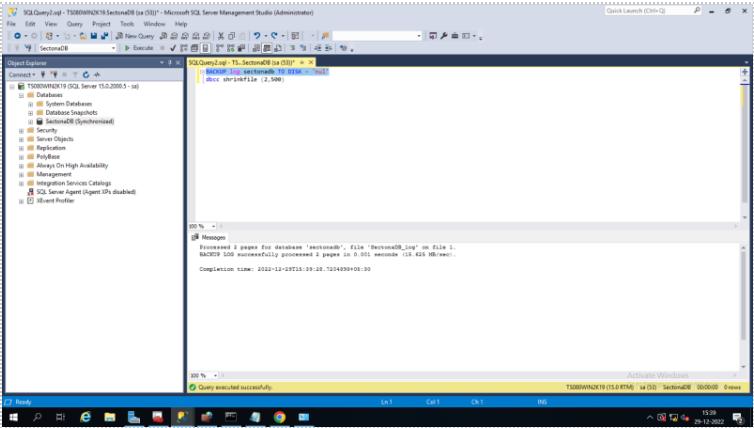Open the Tools menu
The height and width of the screenshot is (428, 754).
(127, 23)
